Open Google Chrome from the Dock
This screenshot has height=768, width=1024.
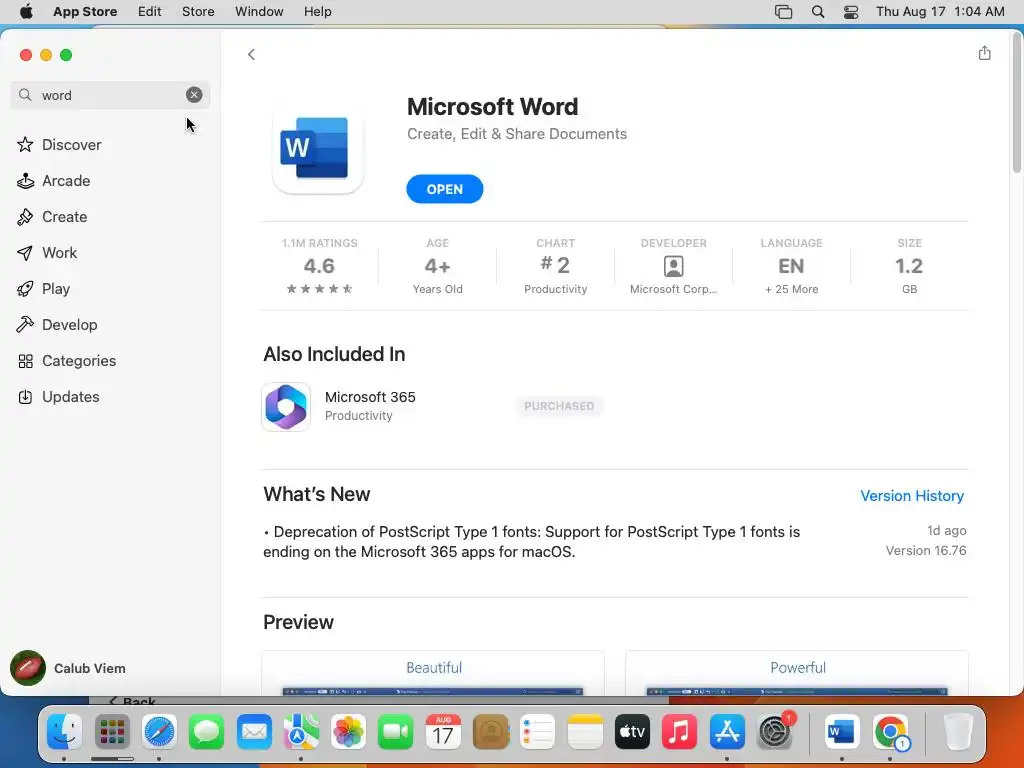pyautogui.click(x=891, y=732)
